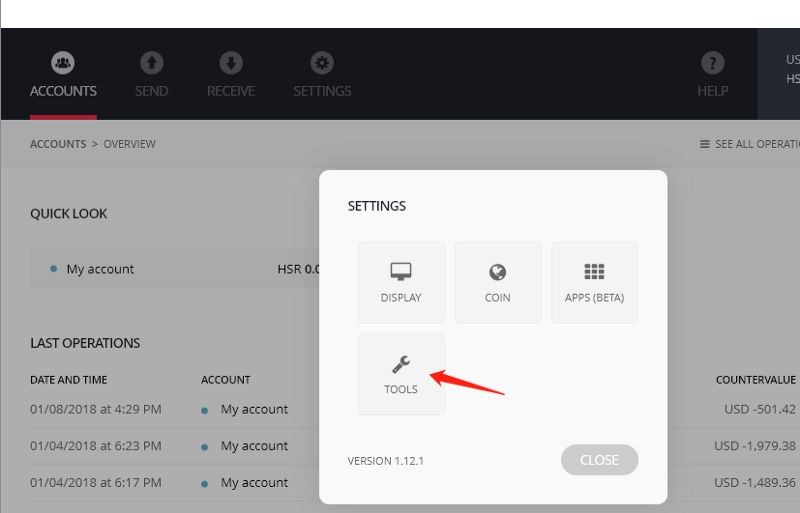Open the Display settings tile
Image resolution: width=800 pixels, height=513 pixels.
point(401,283)
